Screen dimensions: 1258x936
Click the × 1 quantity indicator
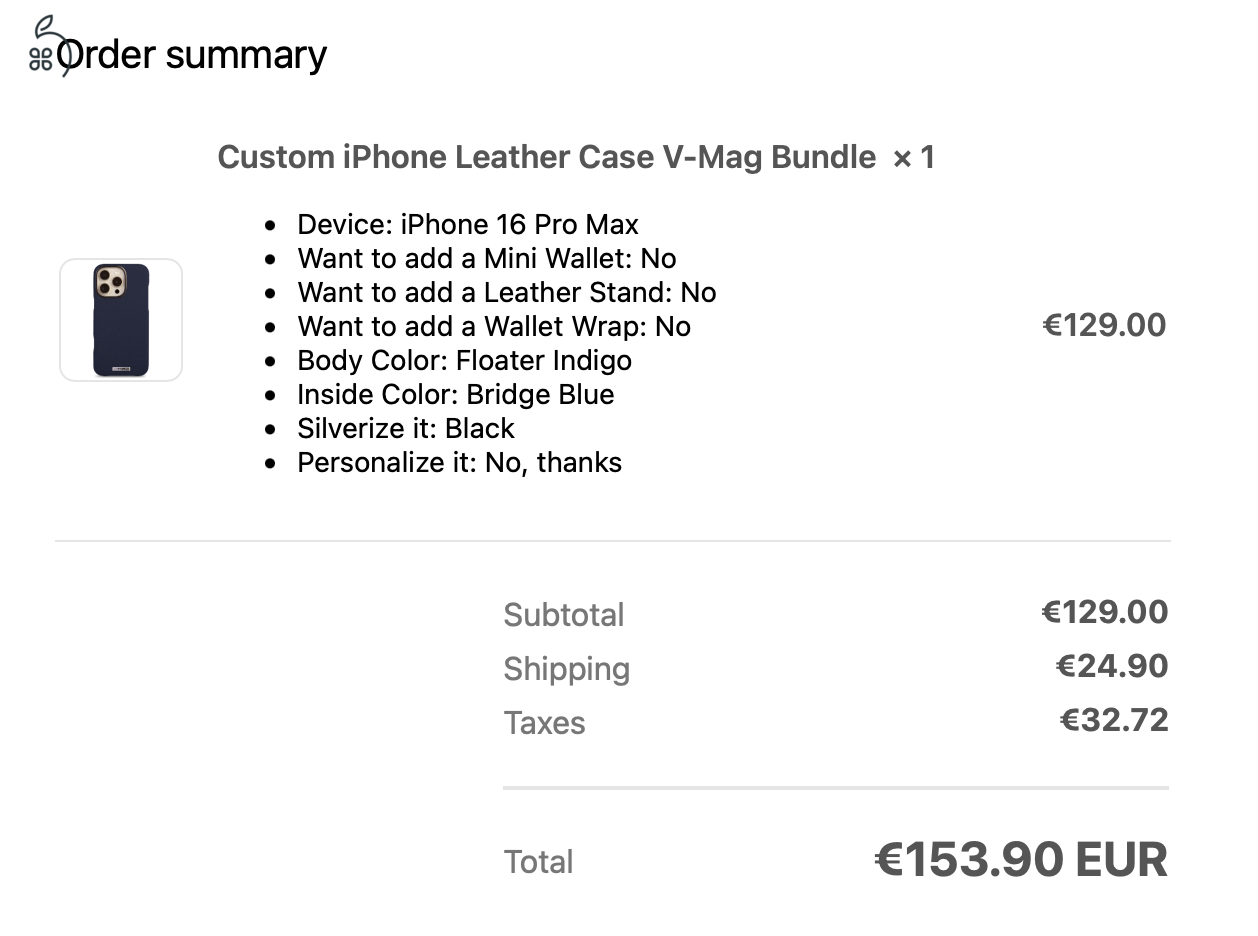(x=914, y=157)
